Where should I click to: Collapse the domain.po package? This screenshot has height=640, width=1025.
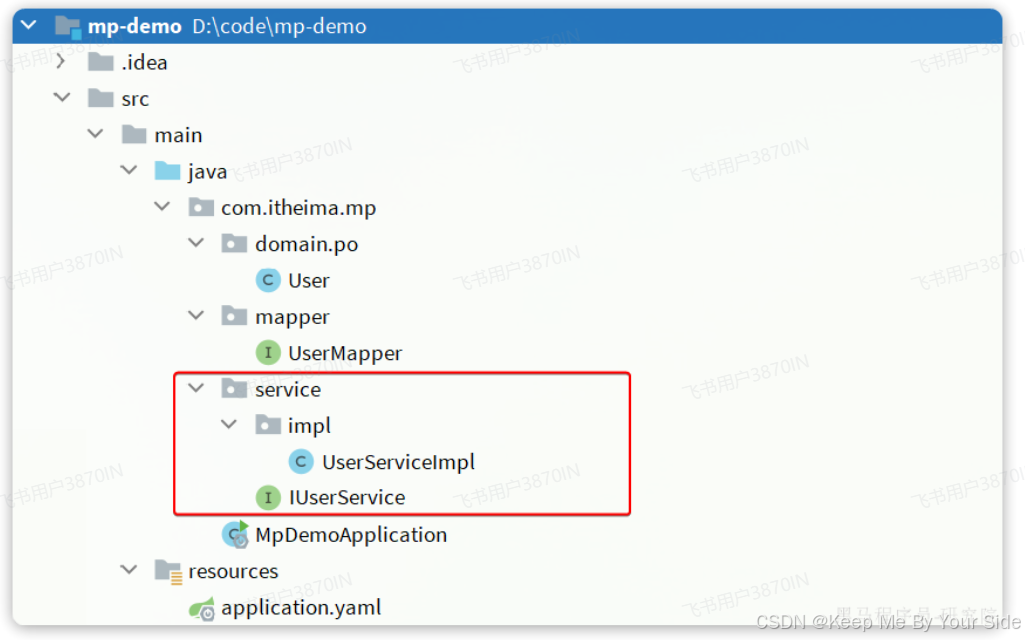tap(195, 243)
